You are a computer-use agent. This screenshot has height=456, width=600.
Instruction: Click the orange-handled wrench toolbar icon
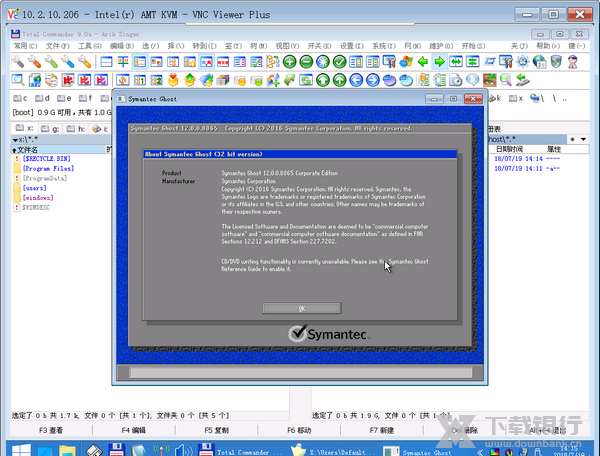(x=34, y=62)
